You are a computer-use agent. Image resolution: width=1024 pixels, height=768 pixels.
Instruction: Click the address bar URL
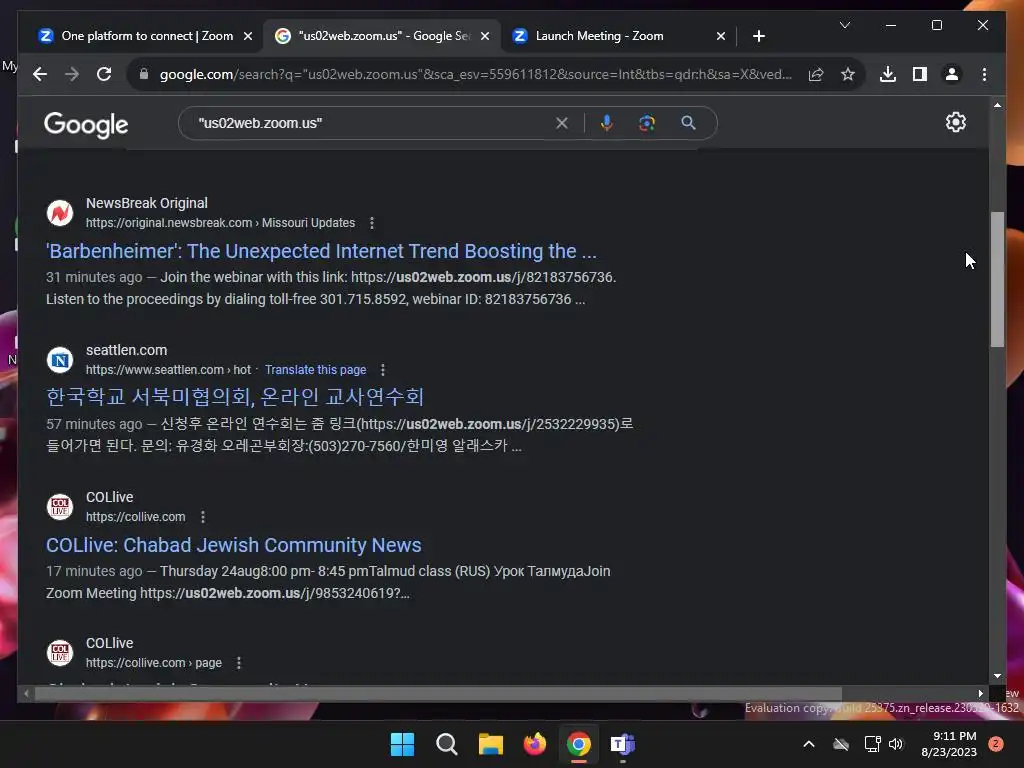click(x=475, y=74)
